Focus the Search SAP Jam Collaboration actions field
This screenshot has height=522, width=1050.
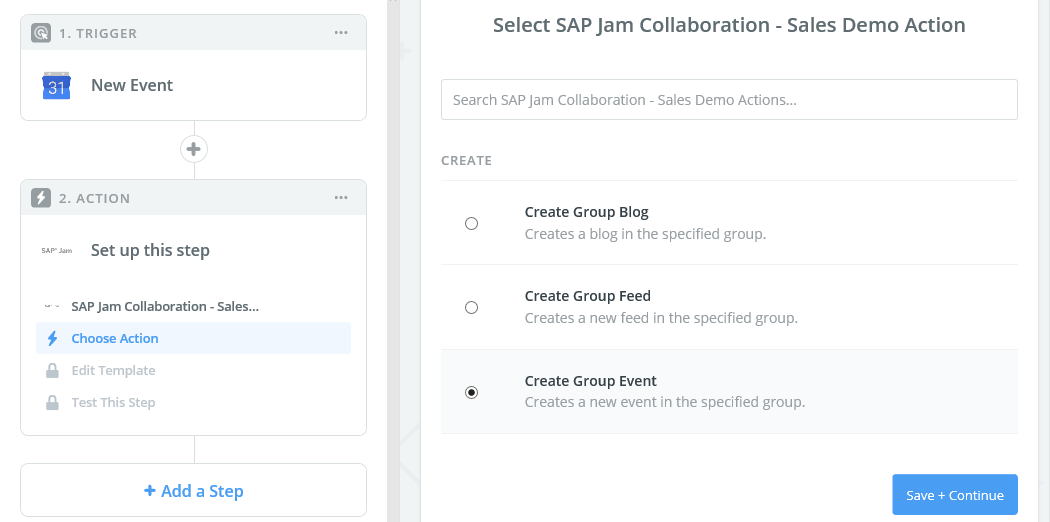tap(729, 100)
